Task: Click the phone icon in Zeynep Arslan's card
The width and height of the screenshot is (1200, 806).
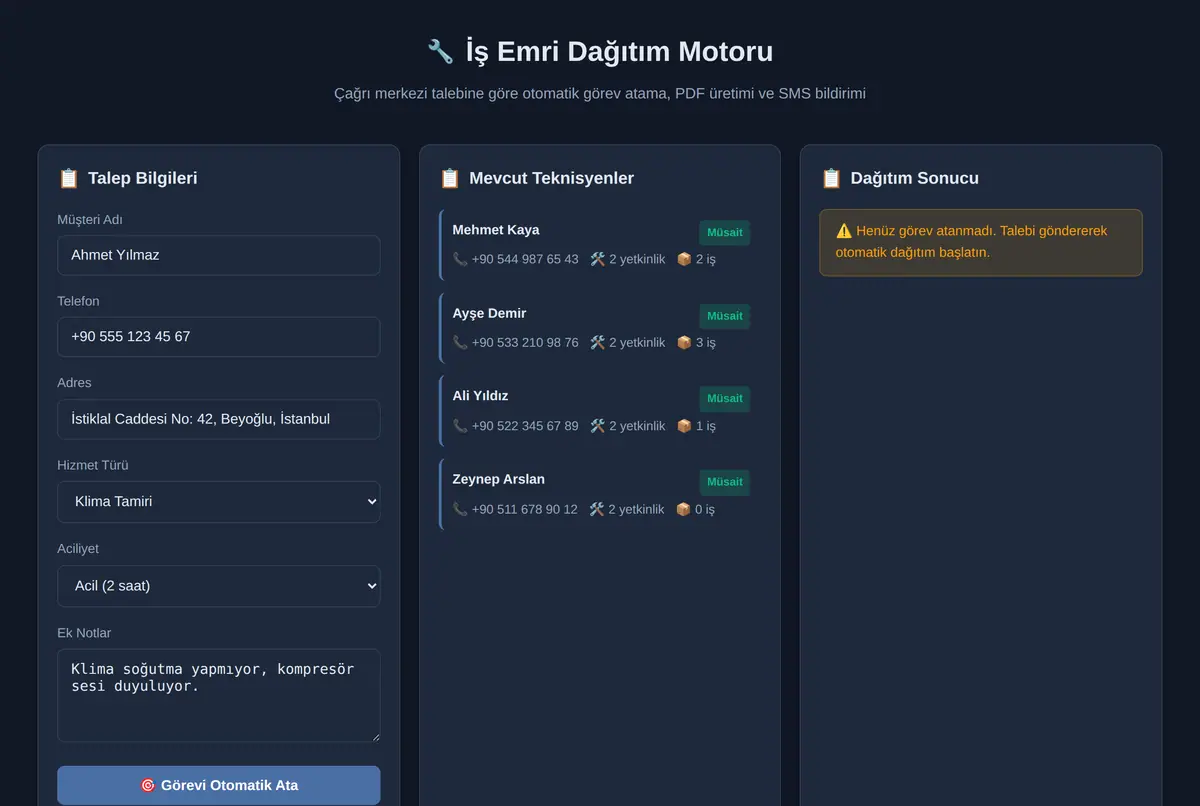Action: click(460, 509)
